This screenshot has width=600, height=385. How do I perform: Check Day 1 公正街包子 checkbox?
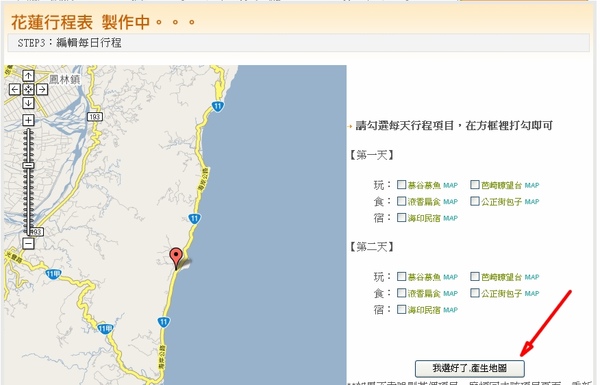click(475, 201)
